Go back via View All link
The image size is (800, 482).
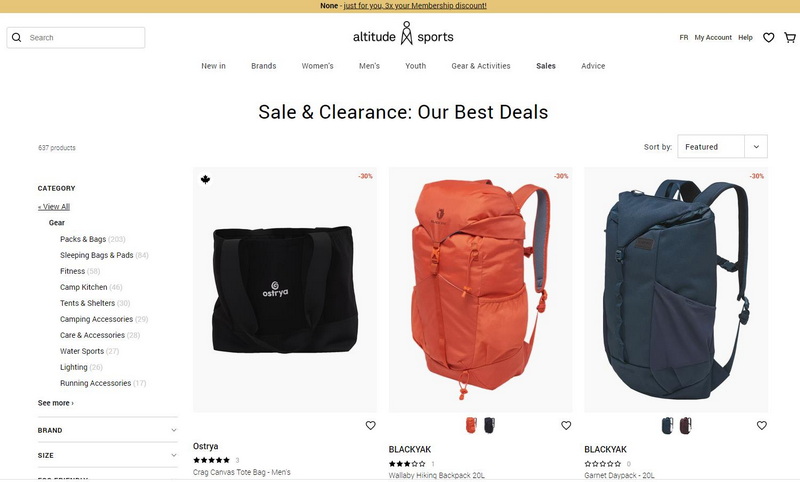point(54,207)
